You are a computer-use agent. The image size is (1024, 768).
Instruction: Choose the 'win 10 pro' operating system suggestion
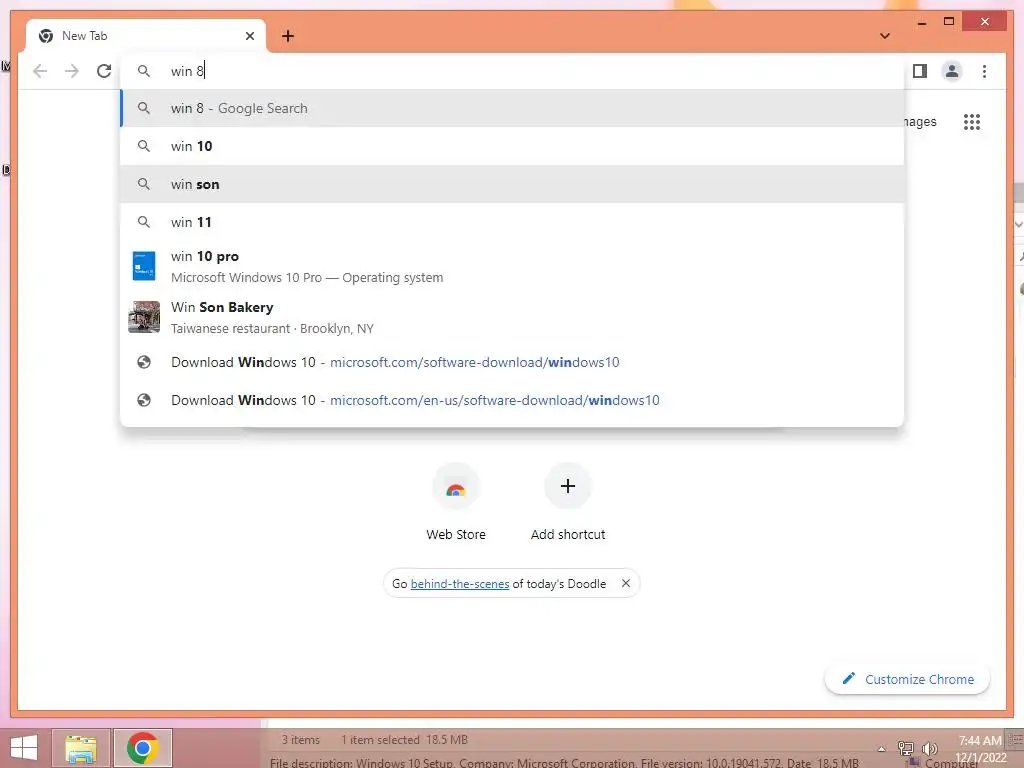click(x=513, y=266)
